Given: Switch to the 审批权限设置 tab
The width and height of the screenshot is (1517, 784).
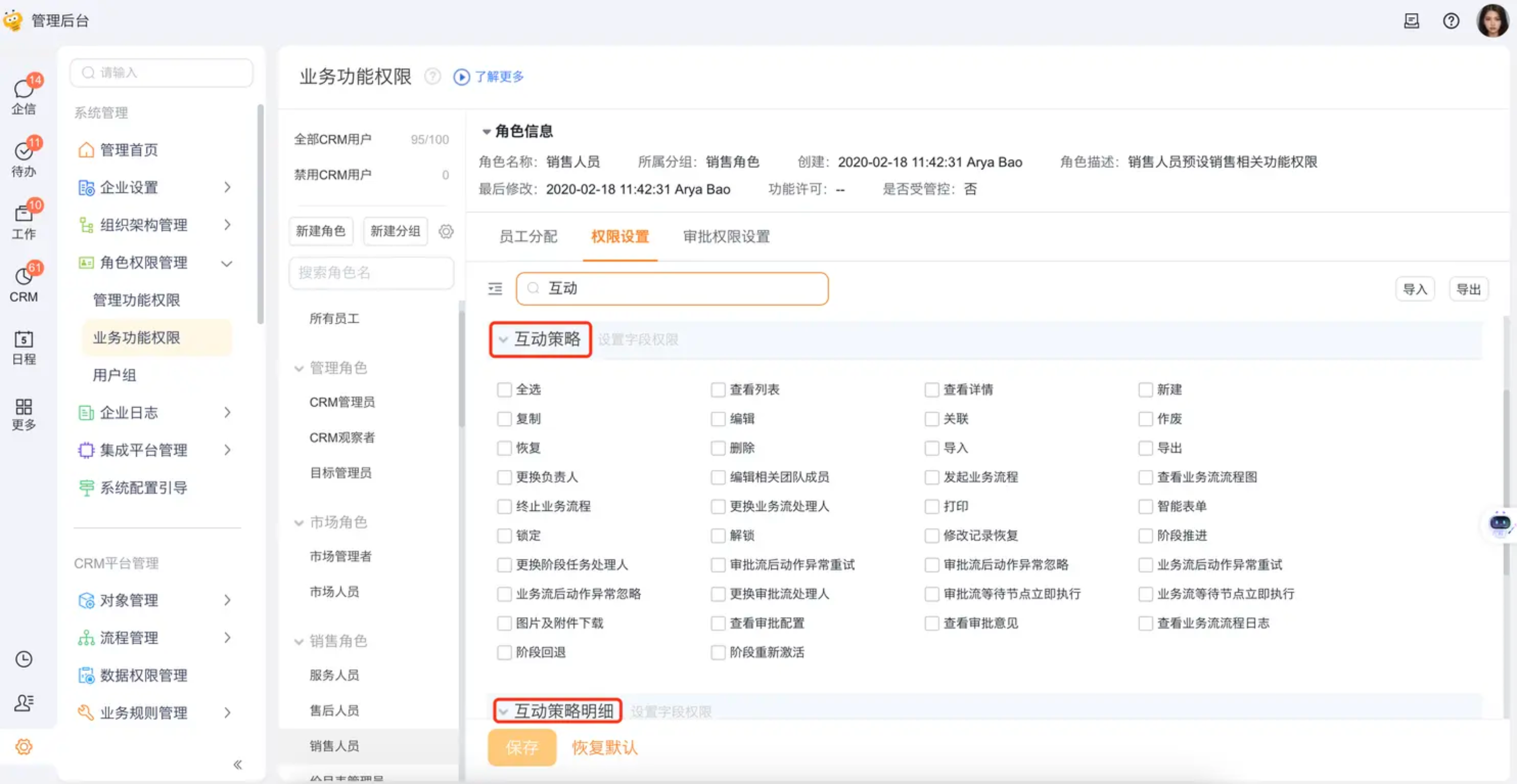Looking at the screenshot, I should 726,237.
